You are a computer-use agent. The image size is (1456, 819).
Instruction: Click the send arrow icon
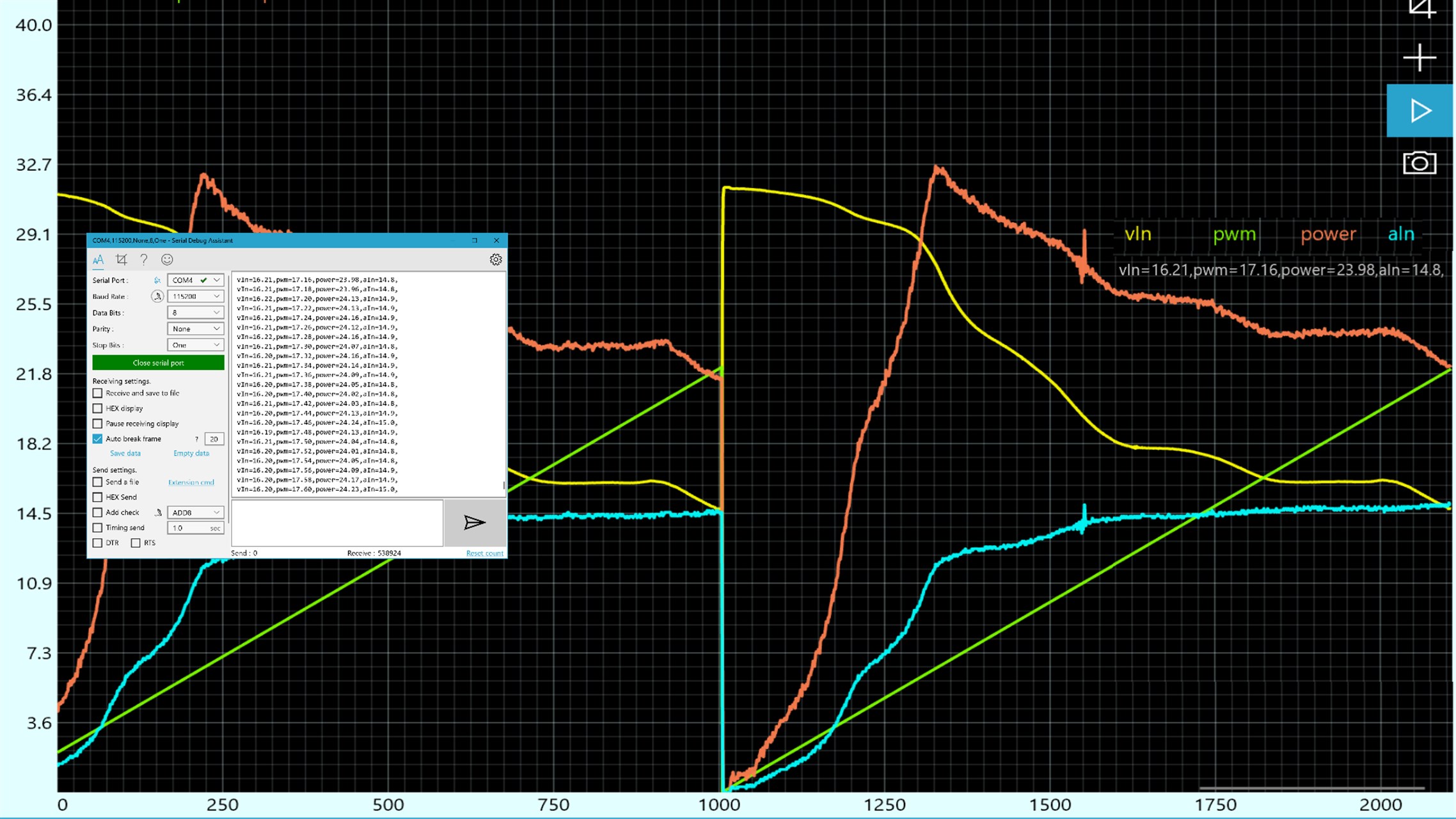(x=474, y=523)
